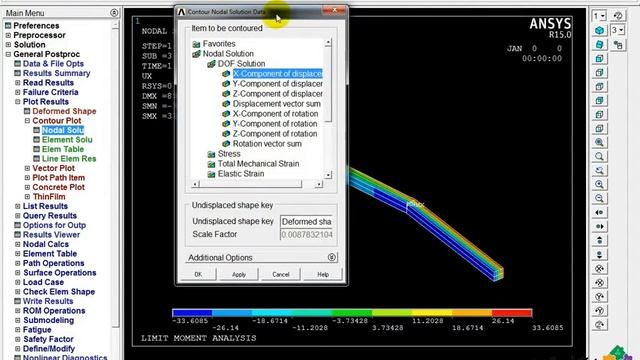Rotate model about negative X icon

point(599,269)
